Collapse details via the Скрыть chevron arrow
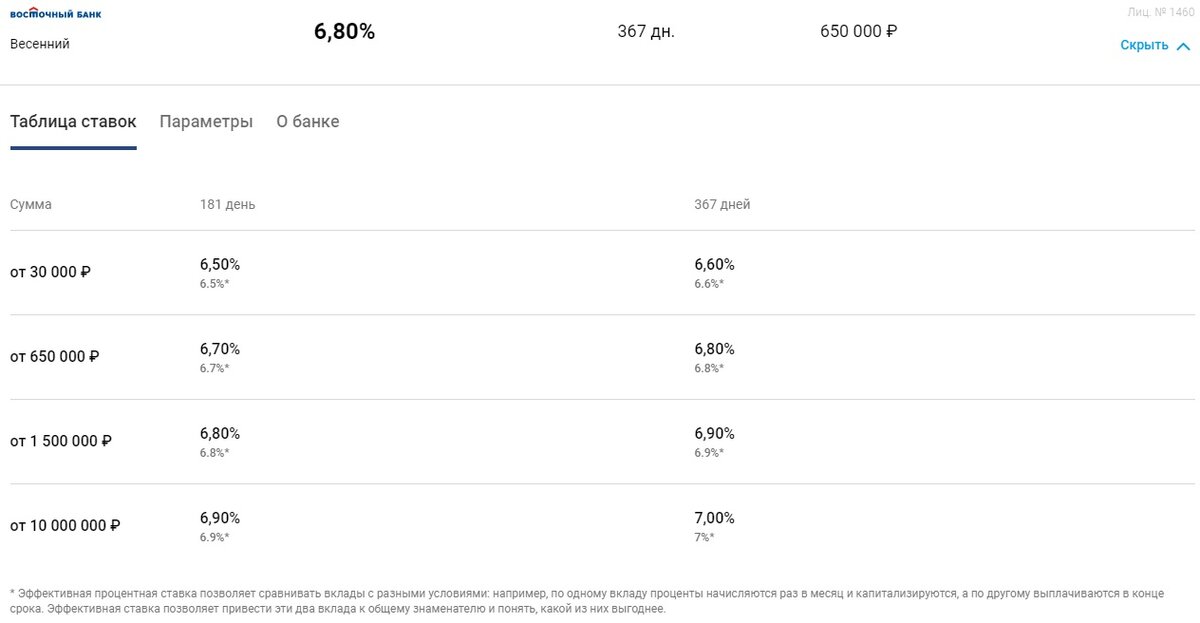 (1184, 46)
